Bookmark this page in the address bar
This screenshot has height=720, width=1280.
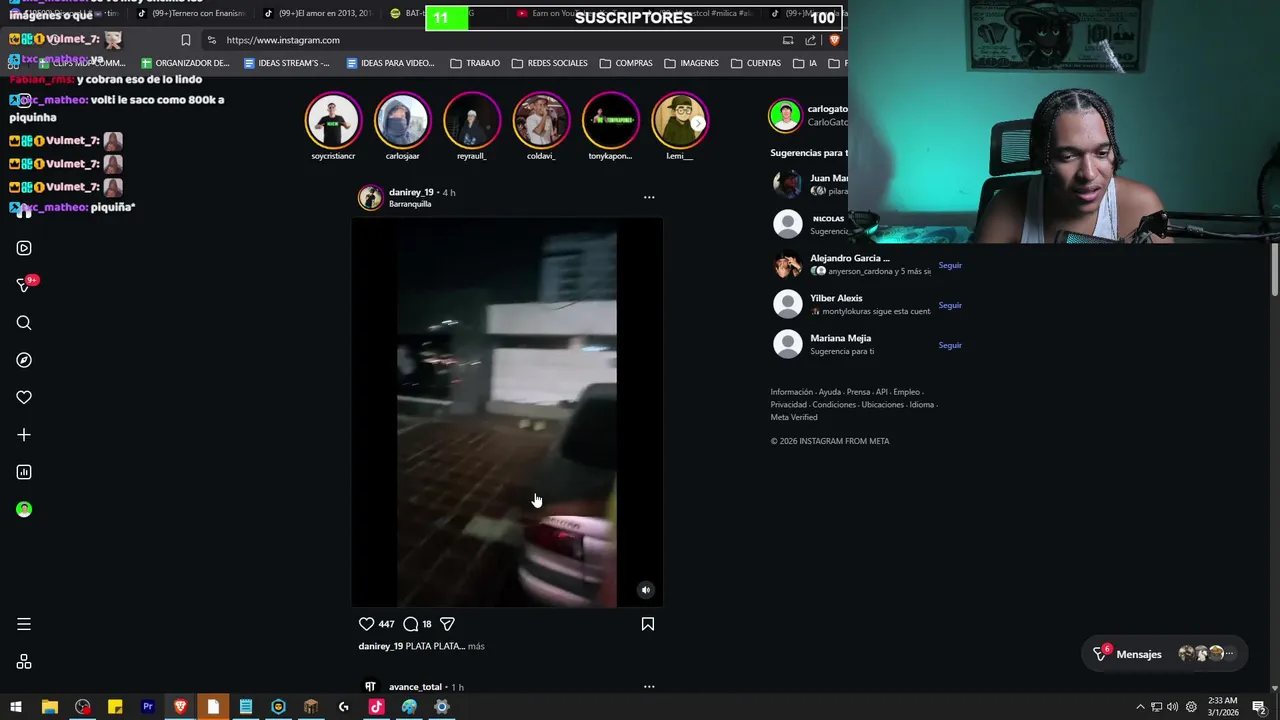point(186,40)
